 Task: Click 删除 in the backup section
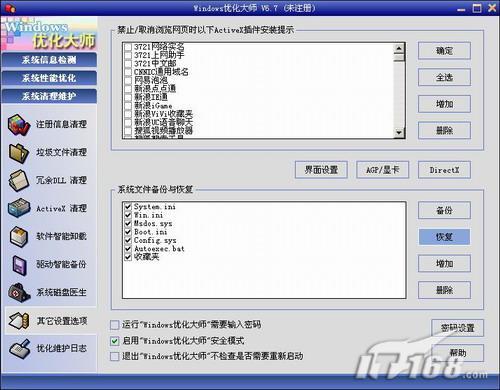pyautogui.click(x=444, y=290)
